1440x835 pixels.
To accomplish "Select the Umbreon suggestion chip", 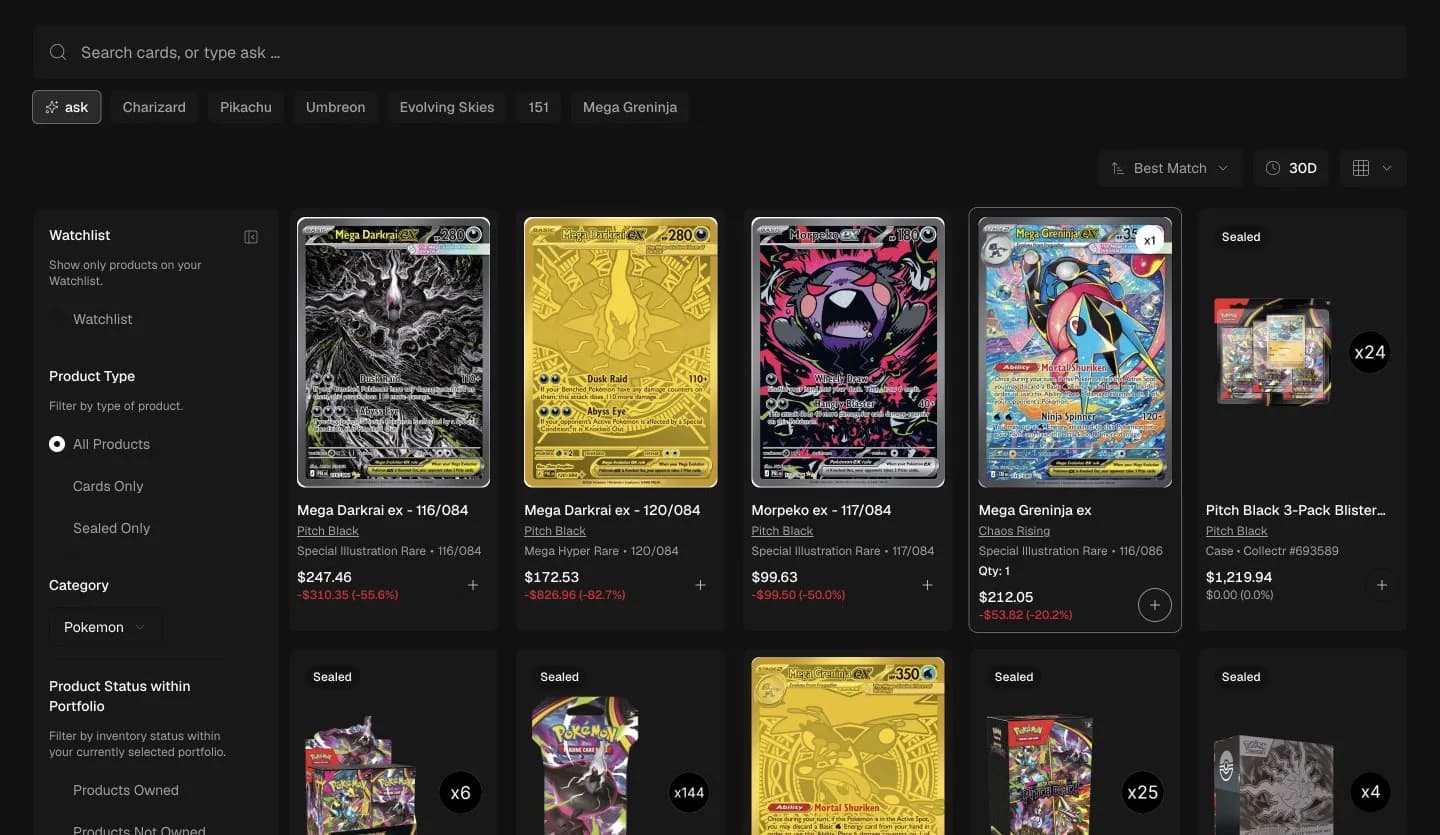I will (x=336, y=107).
